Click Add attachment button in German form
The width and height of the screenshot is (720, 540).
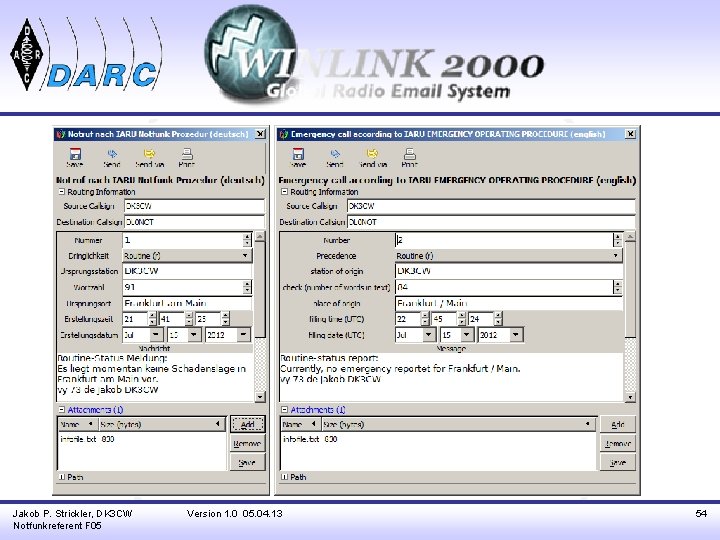pyautogui.click(x=247, y=424)
